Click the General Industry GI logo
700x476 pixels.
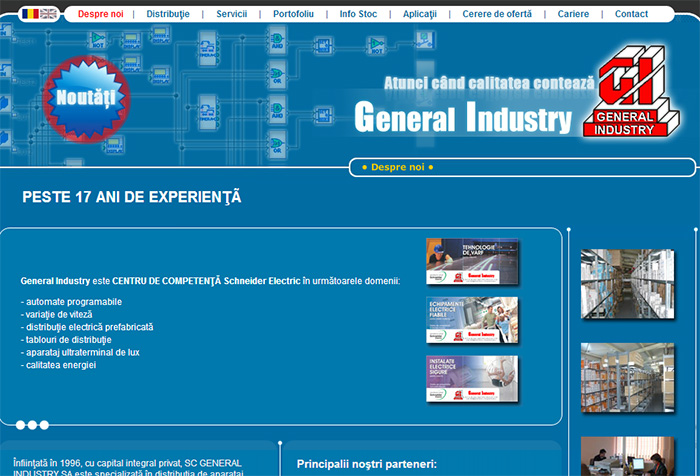(631, 91)
